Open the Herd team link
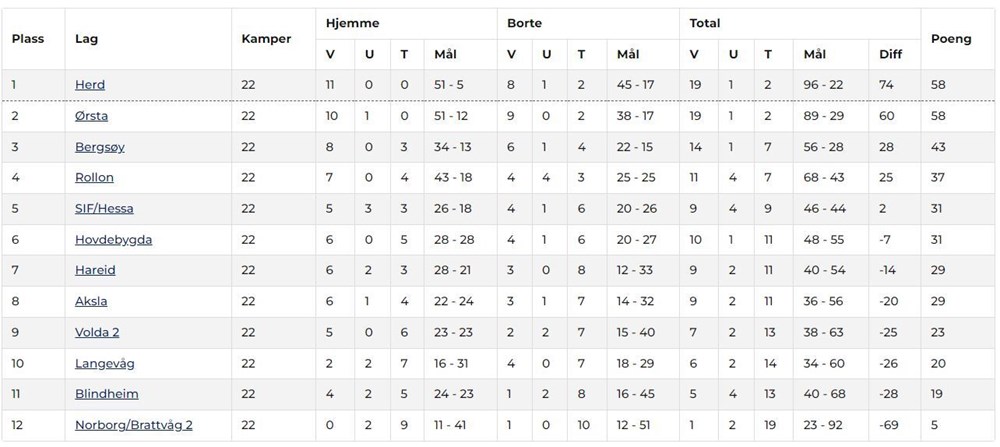This screenshot has height=447, width=1000. click(x=90, y=85)
